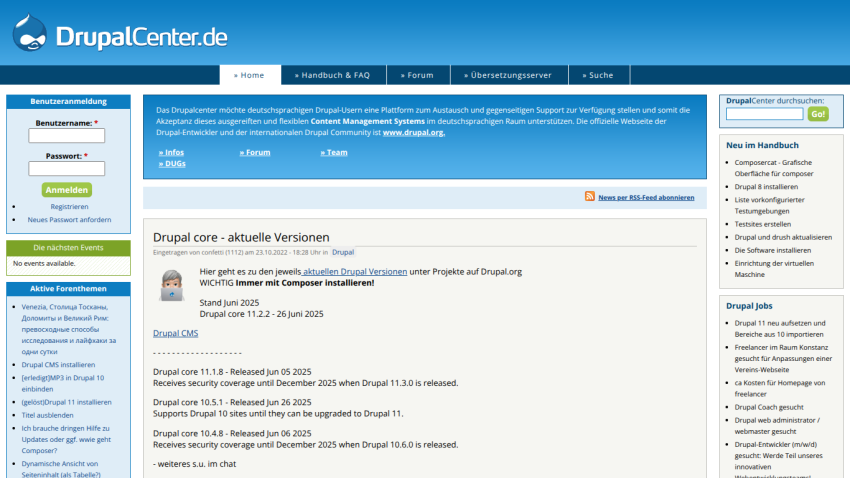Image resolution: width=850 pixels, height=478 pixels.
Task: Click the text No events available.
Action: [x=44, y=263]
